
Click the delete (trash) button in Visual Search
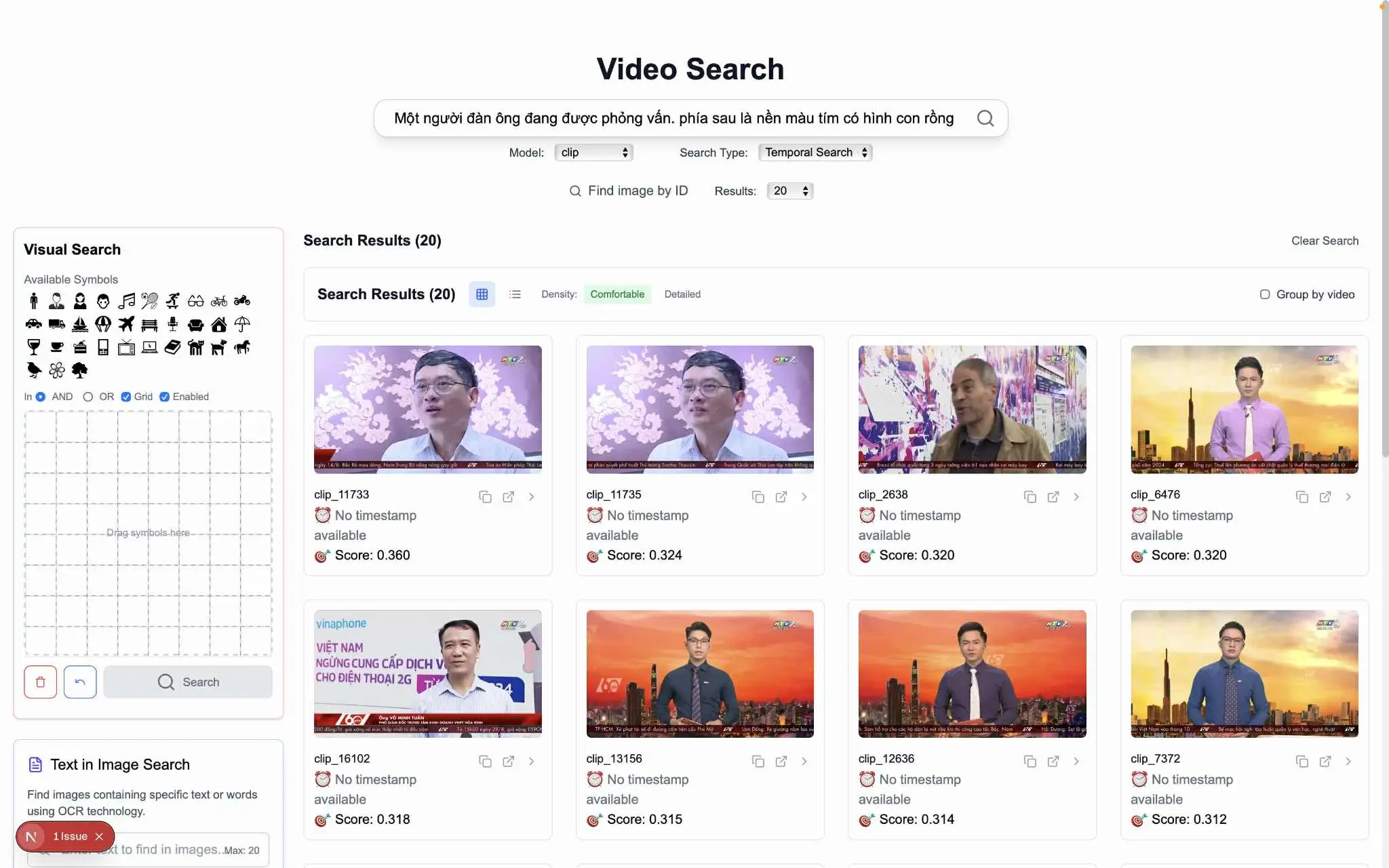(40, 682)
